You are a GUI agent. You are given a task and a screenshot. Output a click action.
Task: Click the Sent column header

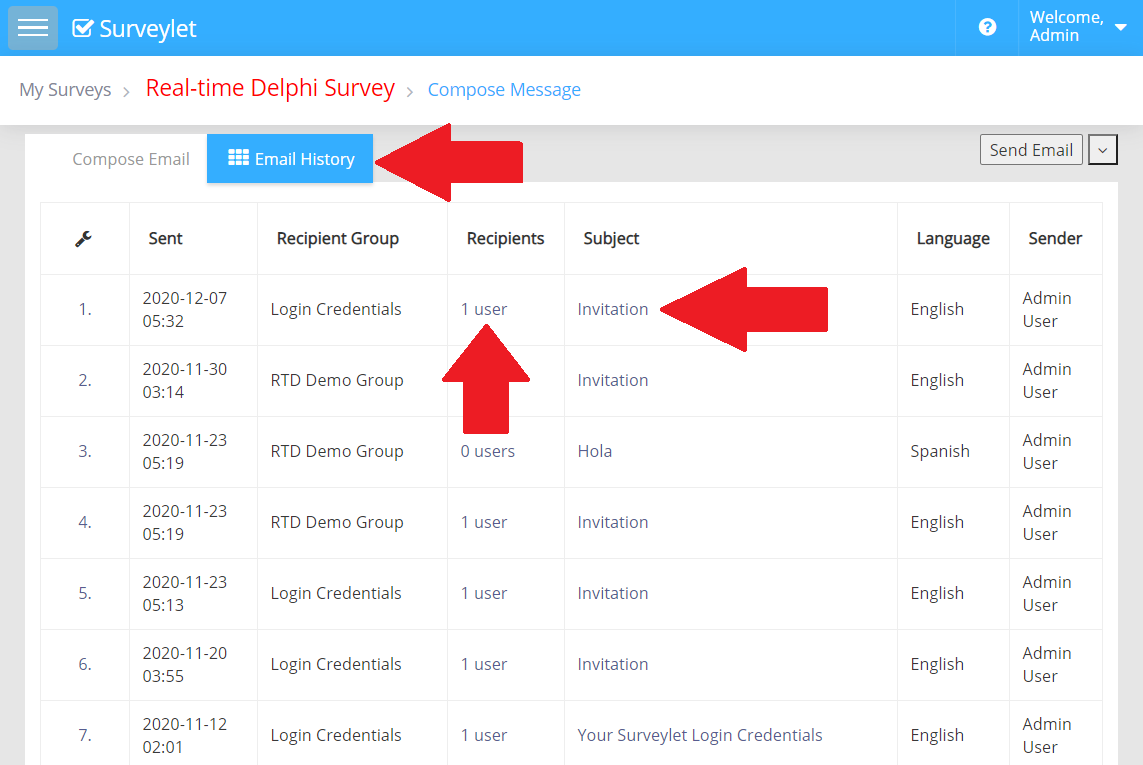pos(165,239)
